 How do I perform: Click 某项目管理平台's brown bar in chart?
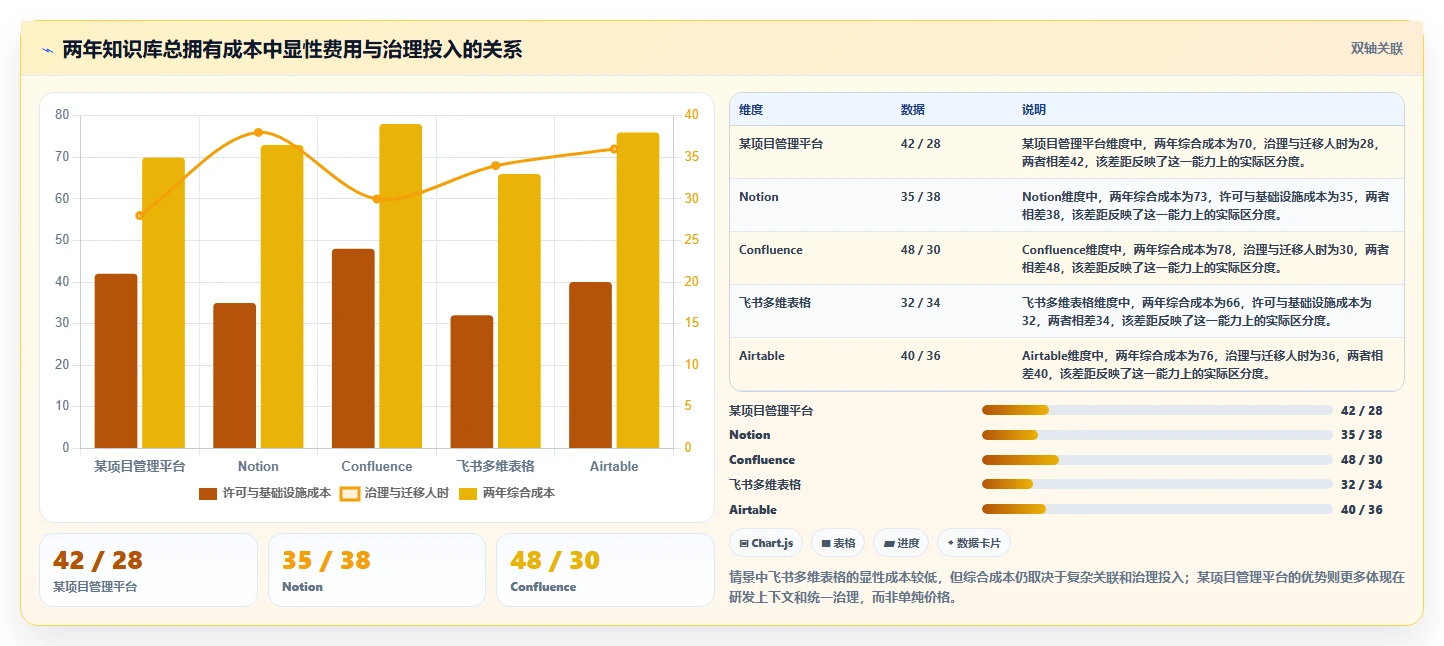point(116,361)
